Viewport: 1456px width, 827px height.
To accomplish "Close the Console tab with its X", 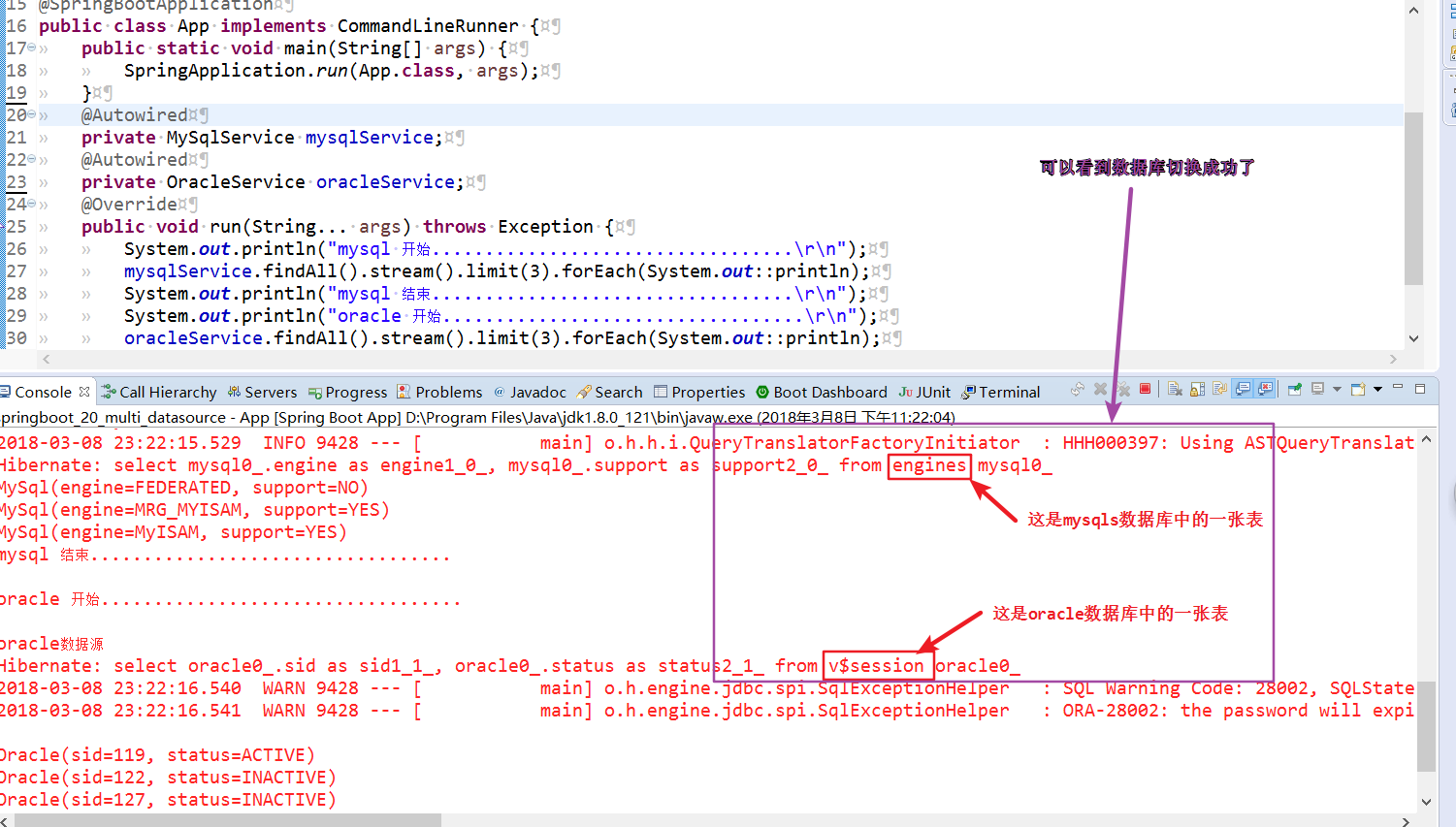I will [x=84, y=392].
